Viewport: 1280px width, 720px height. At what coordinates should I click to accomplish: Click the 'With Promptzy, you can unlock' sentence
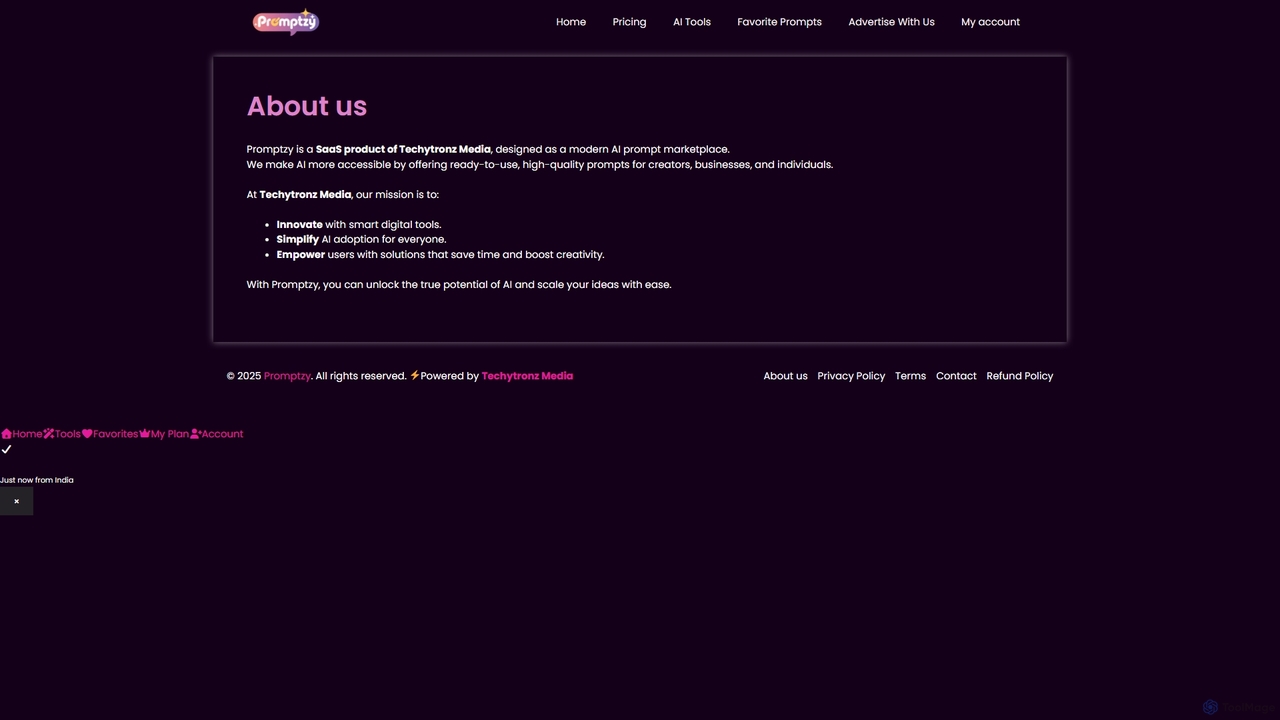point(459,285)
